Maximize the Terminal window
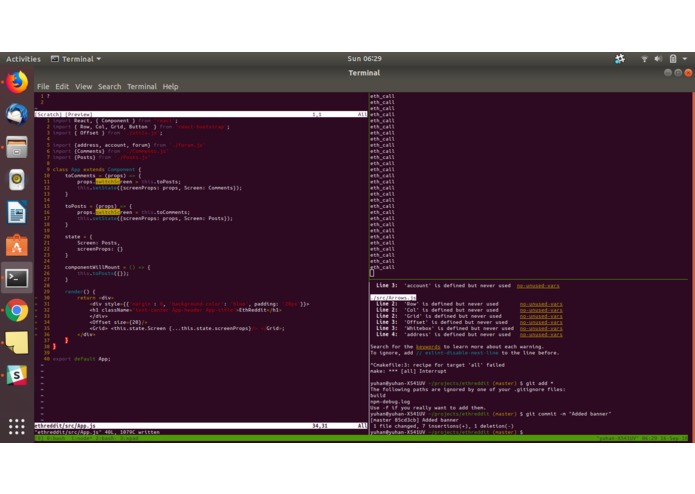This screenshot has width=695, height=494. tap(678, 73)
